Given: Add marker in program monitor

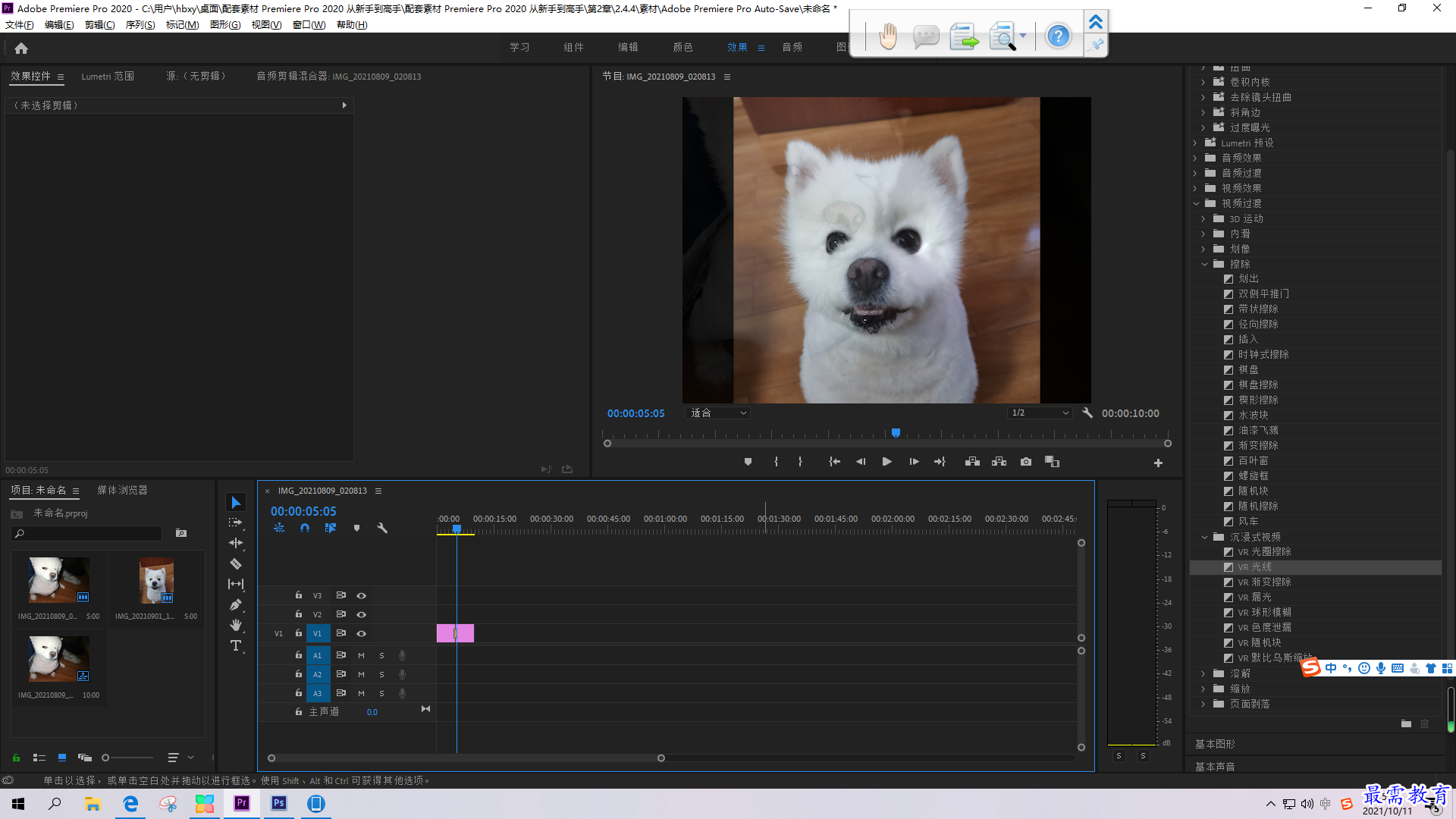Looking at the screenshot, I should (x=748, y=462).
